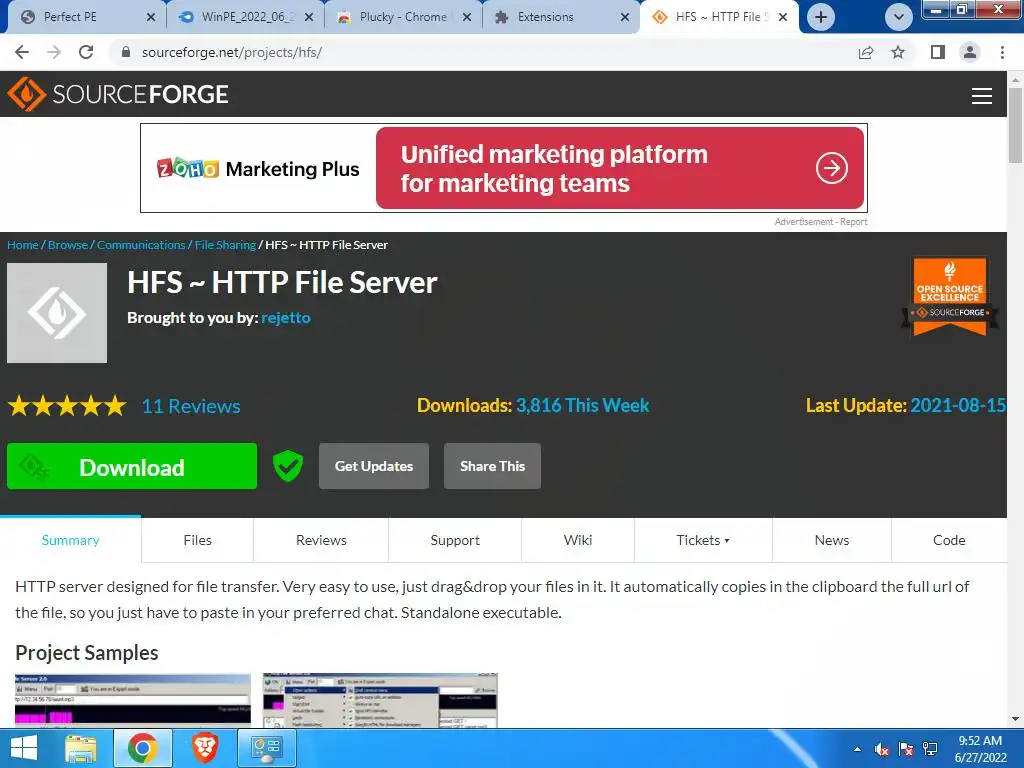The height and width of the screenshot is (768, 1024).
Task: Open the control panel taskbar icon
Action: click(x=266, y=748)
